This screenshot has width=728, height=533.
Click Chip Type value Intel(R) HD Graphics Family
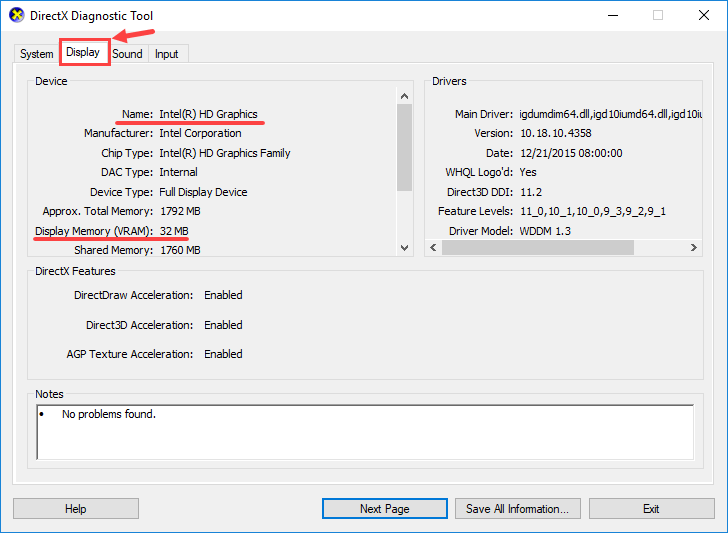click(225, 153)
